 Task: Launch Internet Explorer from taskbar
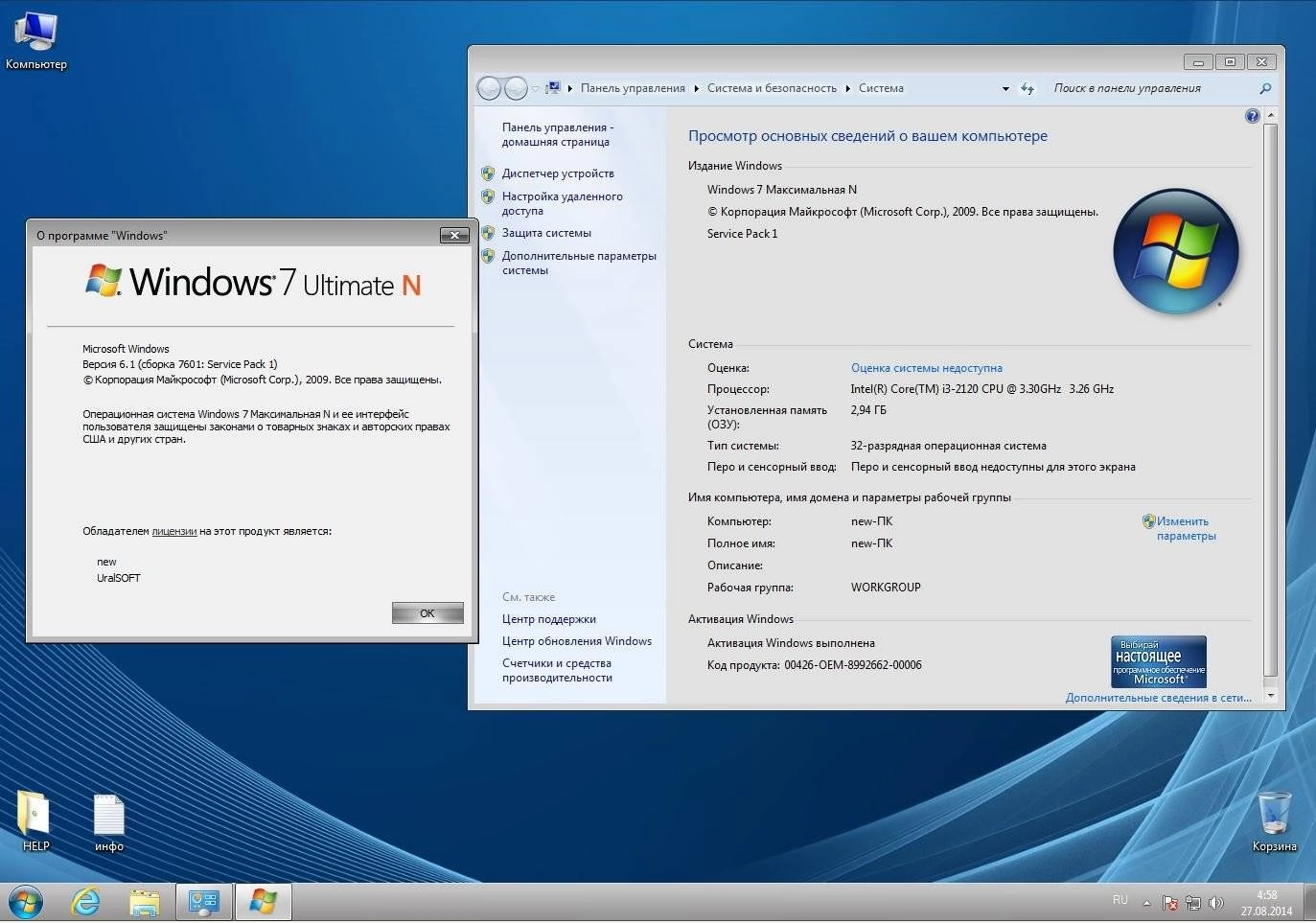(x=86, y=902)
